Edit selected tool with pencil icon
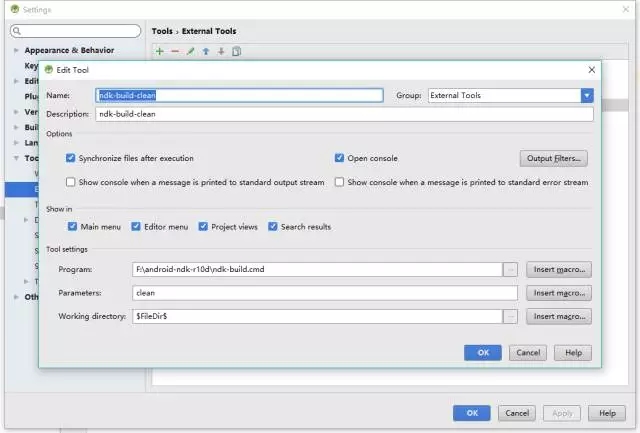 pyautogui.click(x=190, y=51)
